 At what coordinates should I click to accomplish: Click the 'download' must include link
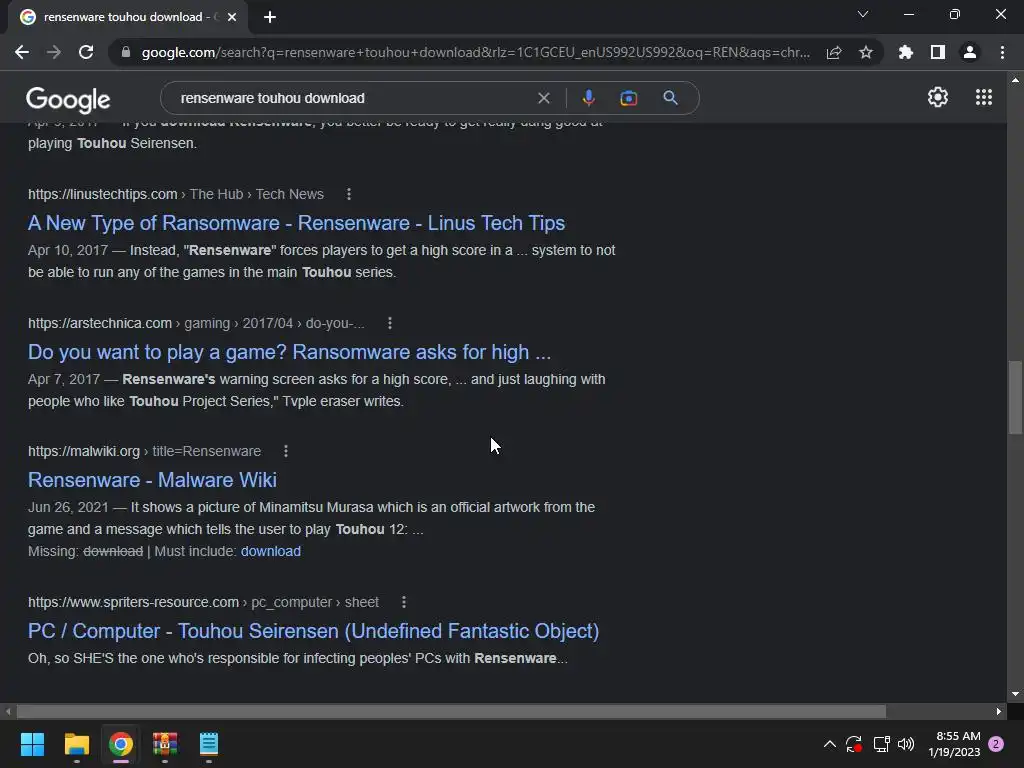(x=271, y=551)
